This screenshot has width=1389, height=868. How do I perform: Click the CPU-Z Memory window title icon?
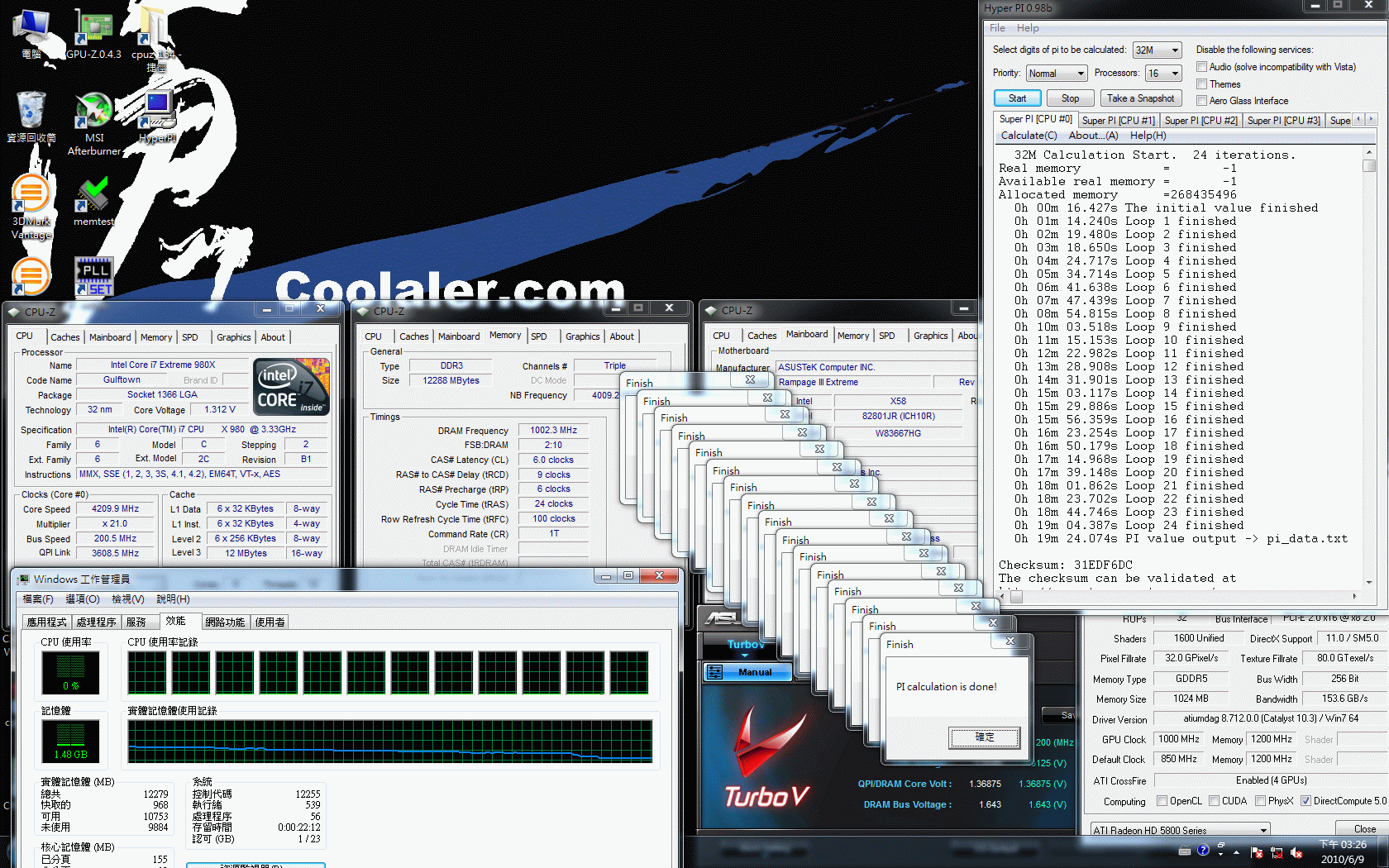pos(363,311)
